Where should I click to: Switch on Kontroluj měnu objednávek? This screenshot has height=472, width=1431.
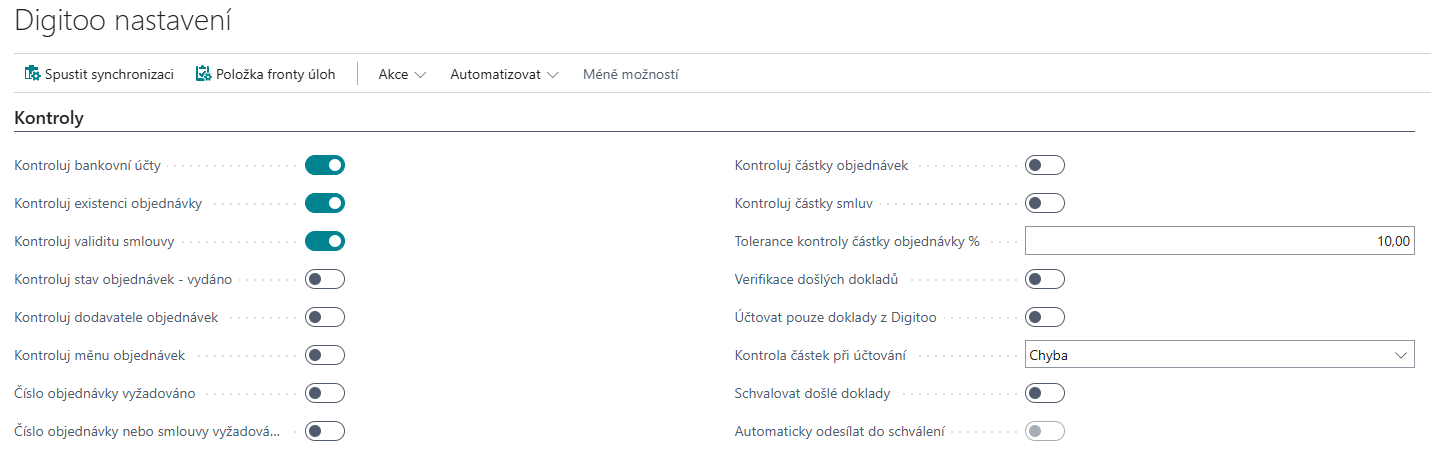325,355
